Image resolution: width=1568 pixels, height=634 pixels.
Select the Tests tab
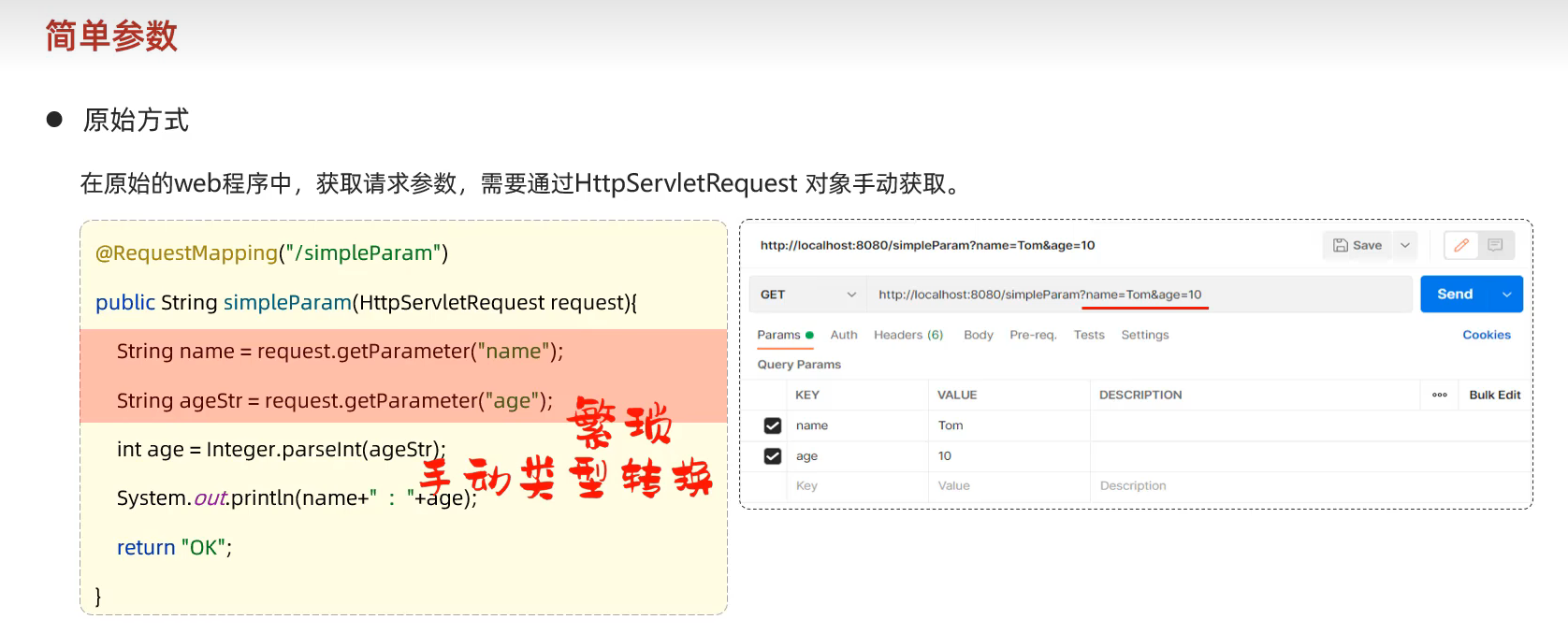tap(1088, 335)
